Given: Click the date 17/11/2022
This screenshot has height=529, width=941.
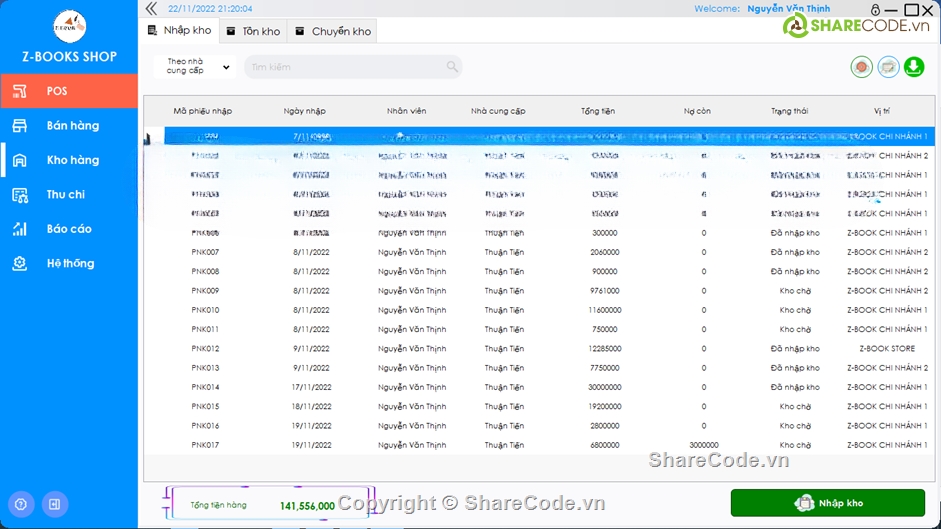Looking at the screenshot, I should tap(311, 387).
